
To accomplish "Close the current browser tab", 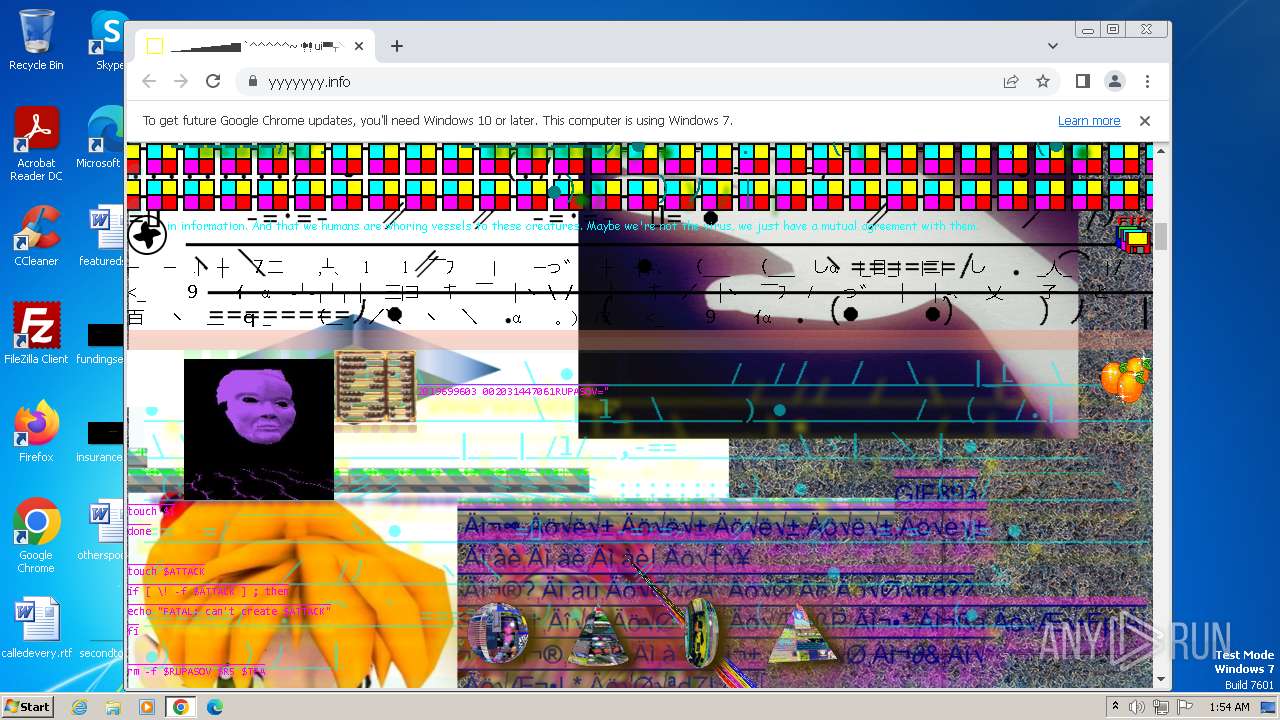I will (x=359, y=46).
